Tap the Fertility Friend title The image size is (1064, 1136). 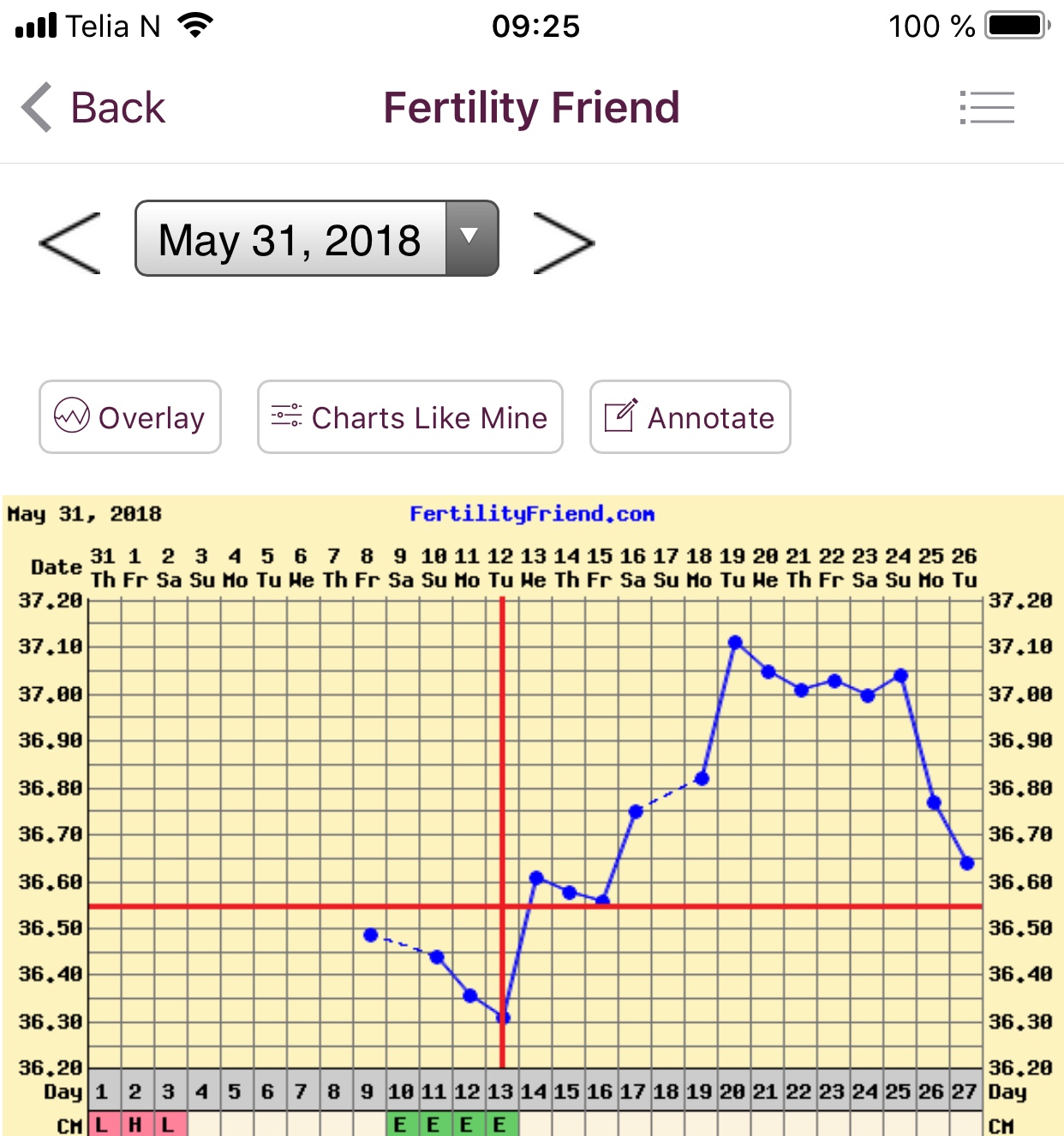pyautogui.click(x=531, y=108)
